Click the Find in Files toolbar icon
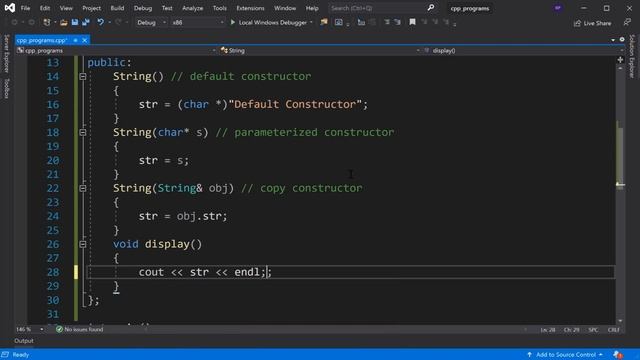The image size is (640, 360). click(x=324, y=22)
